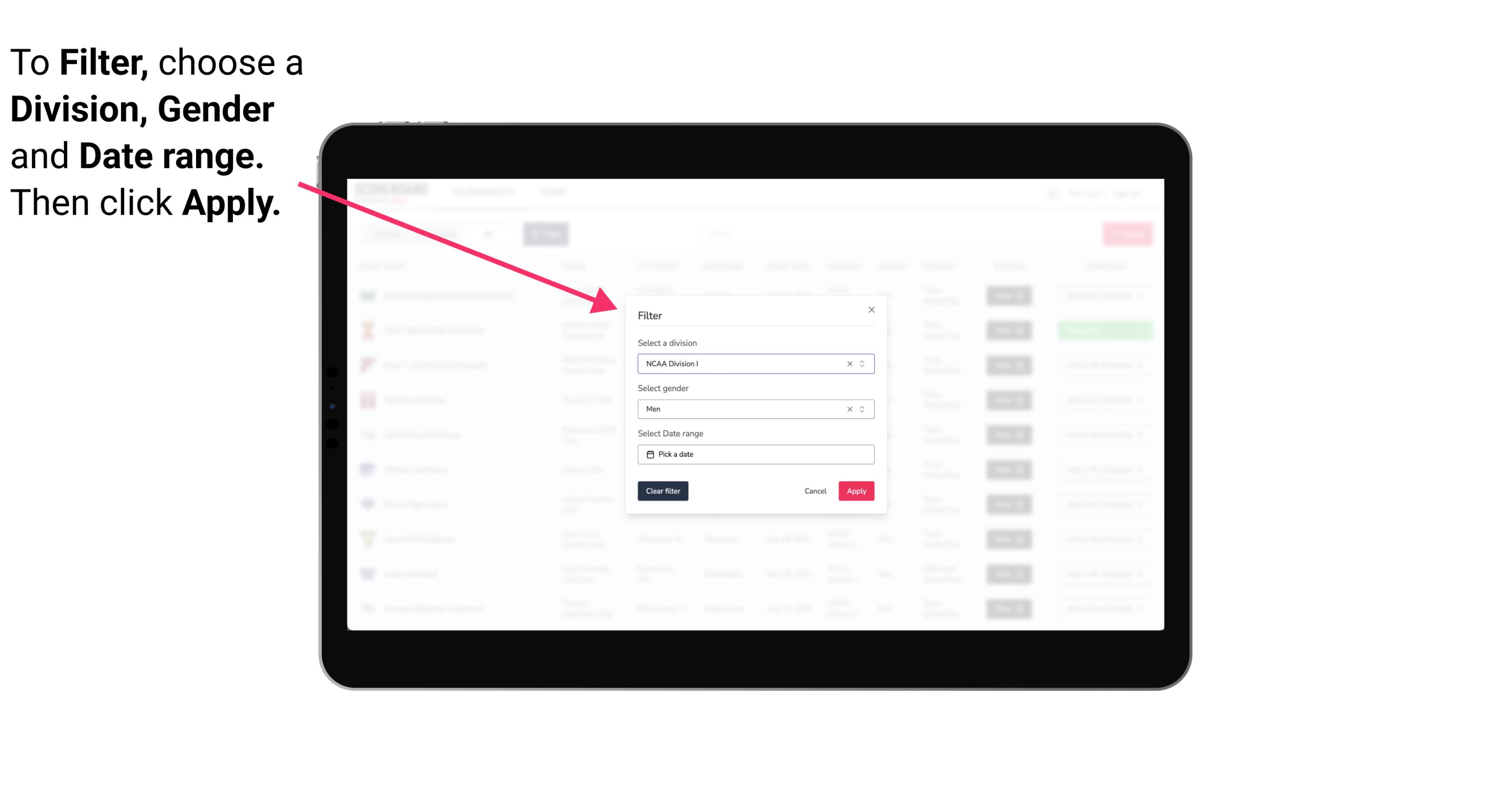Expand the Select a division dropdown
The image size is (1509, 812).
[862, 363]
